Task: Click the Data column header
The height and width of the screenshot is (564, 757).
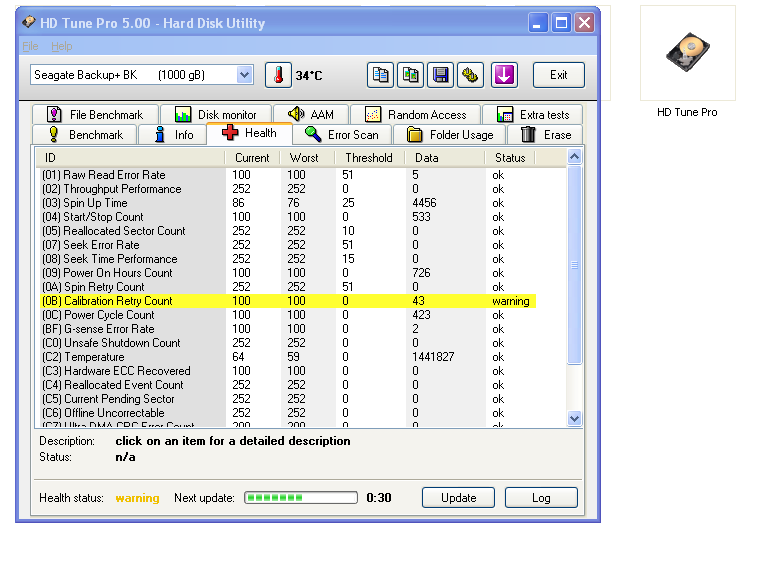Action: 444,158
